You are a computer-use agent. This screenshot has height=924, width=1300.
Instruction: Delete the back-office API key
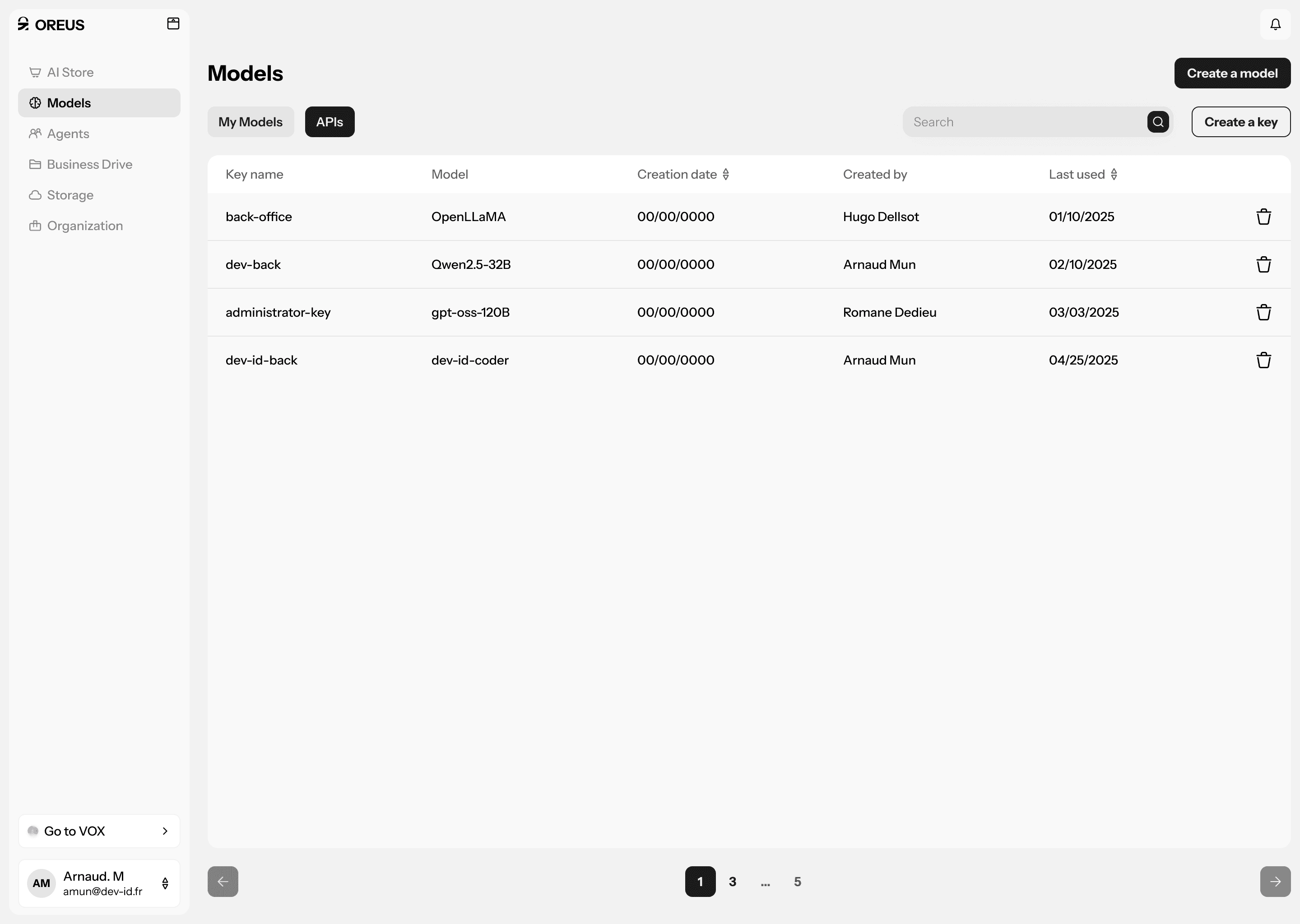click(1263, 217)
